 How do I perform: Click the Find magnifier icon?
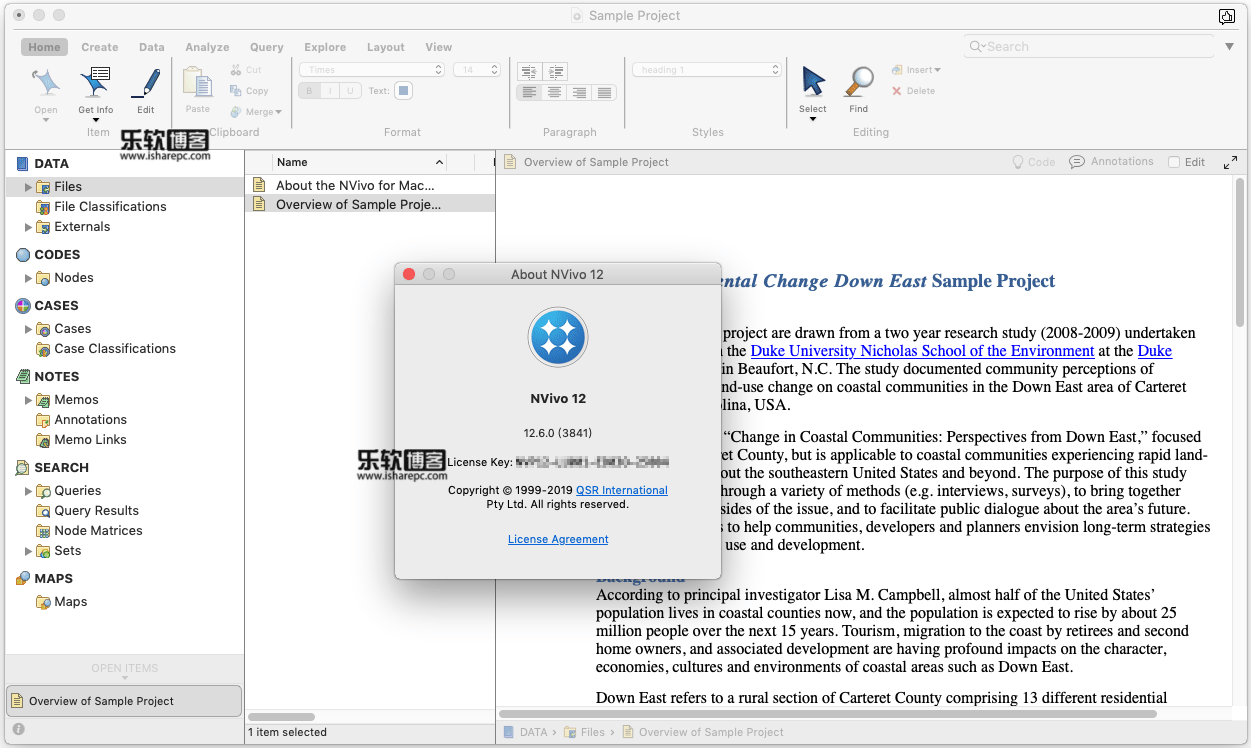point(859,82)
